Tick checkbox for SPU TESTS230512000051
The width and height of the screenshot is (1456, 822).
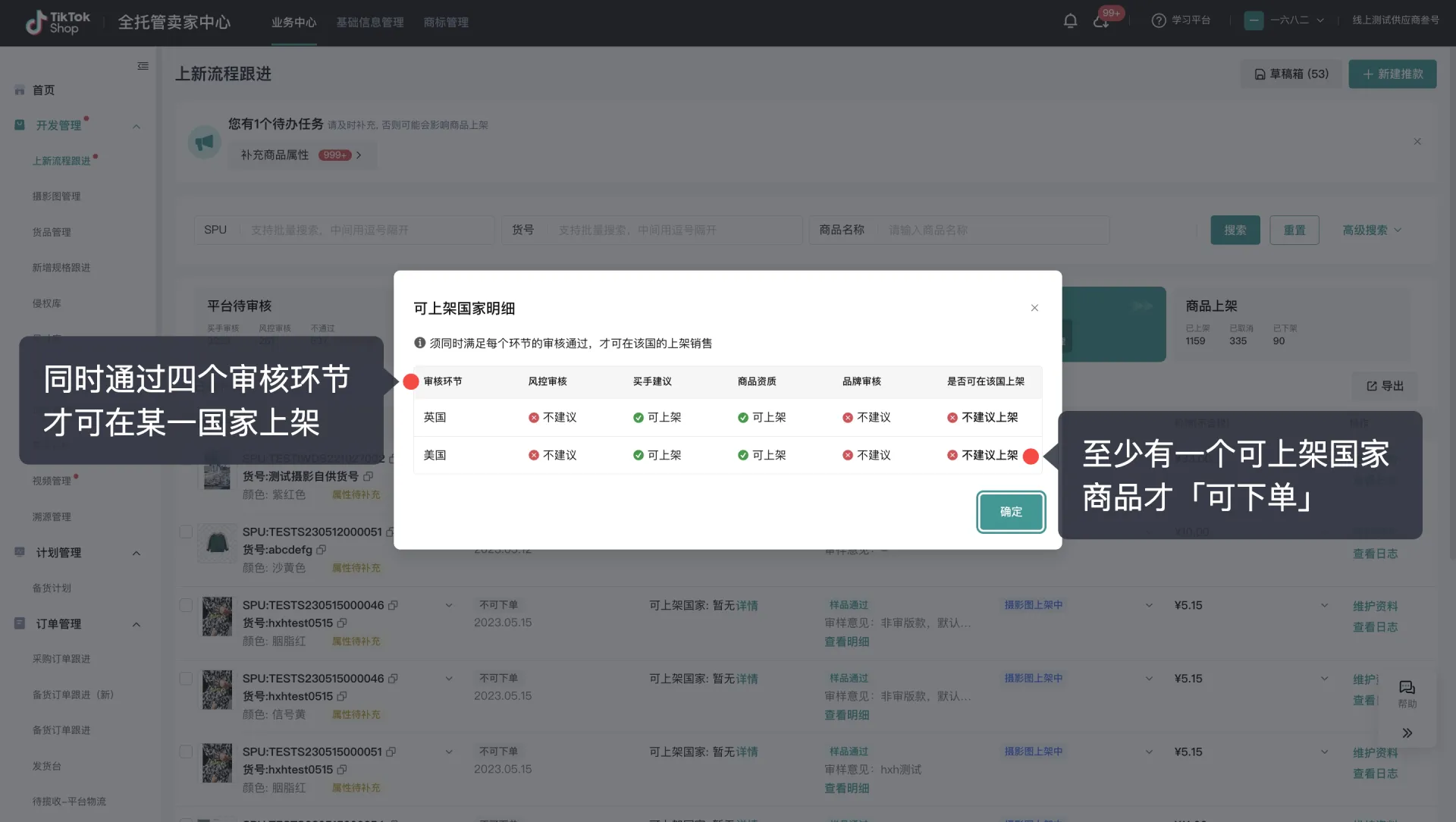coord(186,532)
